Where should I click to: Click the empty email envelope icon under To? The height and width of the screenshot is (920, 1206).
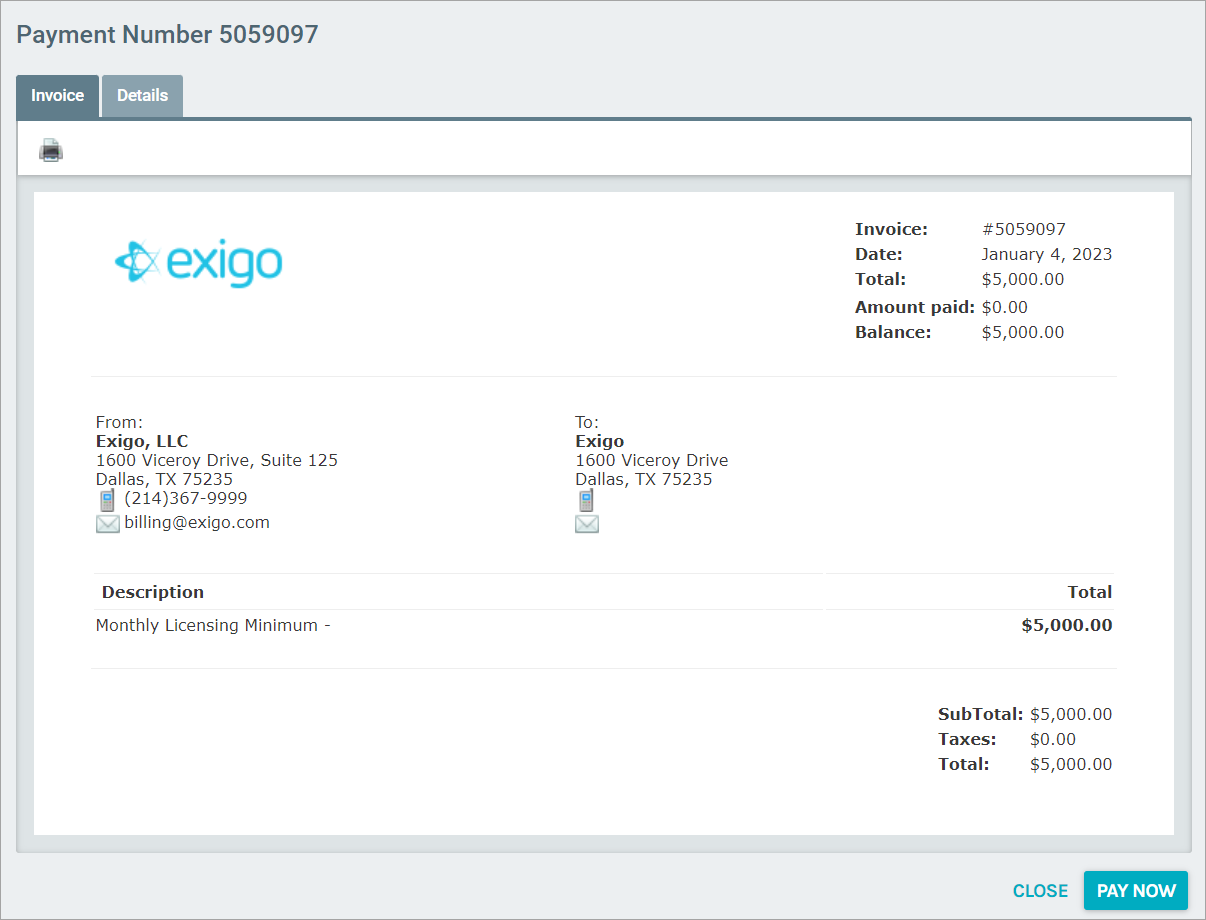tap(587, 524)
